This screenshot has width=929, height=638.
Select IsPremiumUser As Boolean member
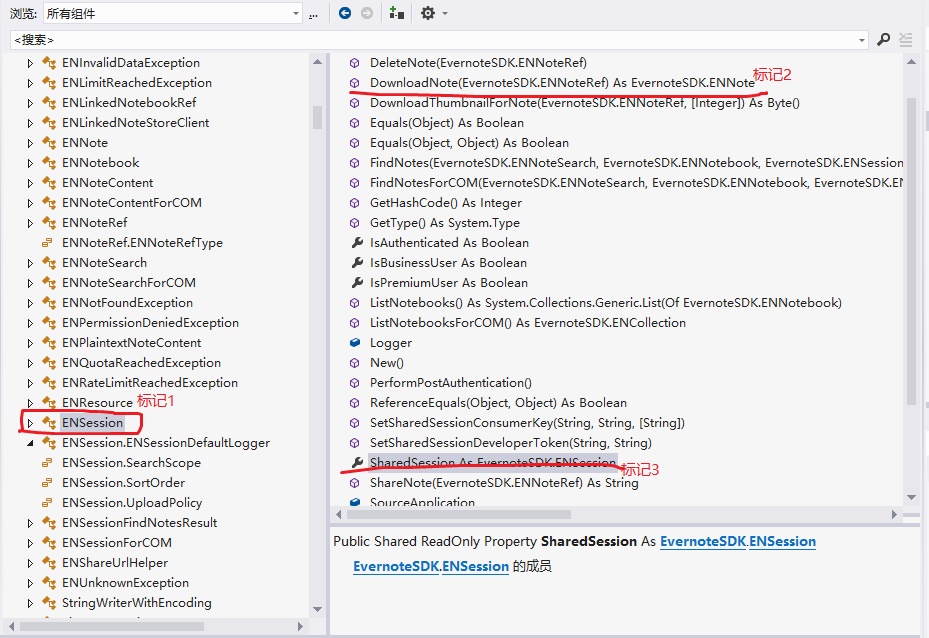pos(449,283)
